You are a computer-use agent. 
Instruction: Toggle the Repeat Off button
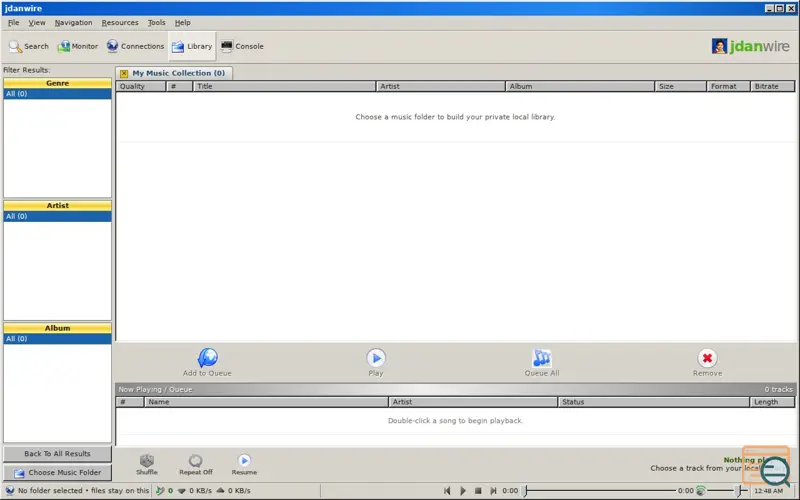point(196,464)
